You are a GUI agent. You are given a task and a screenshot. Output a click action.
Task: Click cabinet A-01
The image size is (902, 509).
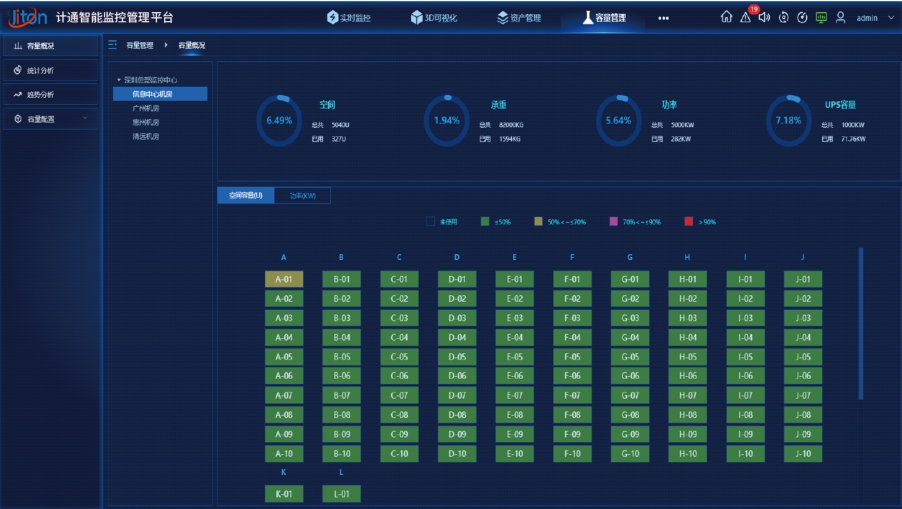coord(283,279)
